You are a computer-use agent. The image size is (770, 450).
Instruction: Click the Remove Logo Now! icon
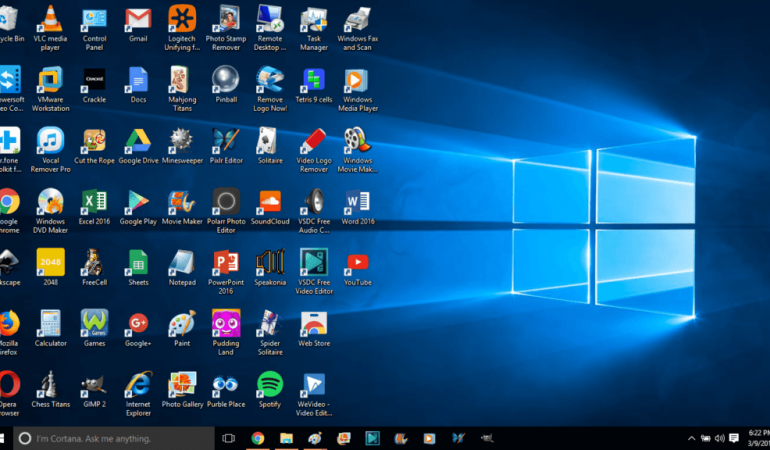(x=270, y=80)
